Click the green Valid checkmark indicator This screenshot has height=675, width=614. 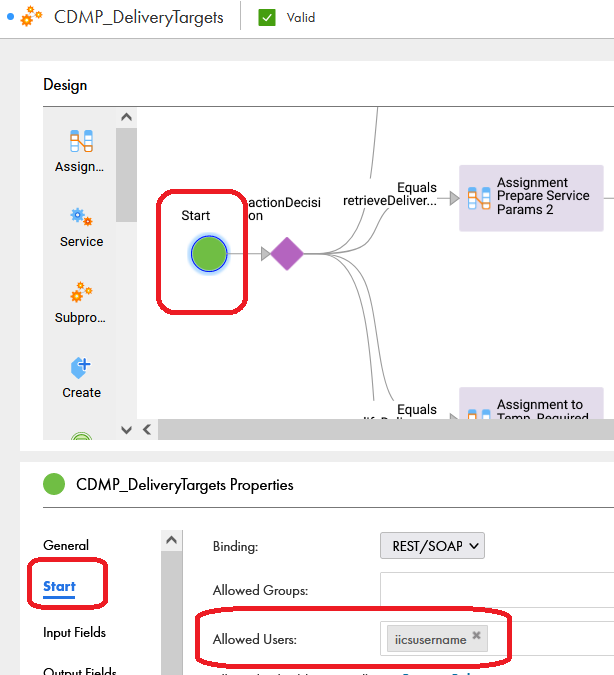(267, 18)
